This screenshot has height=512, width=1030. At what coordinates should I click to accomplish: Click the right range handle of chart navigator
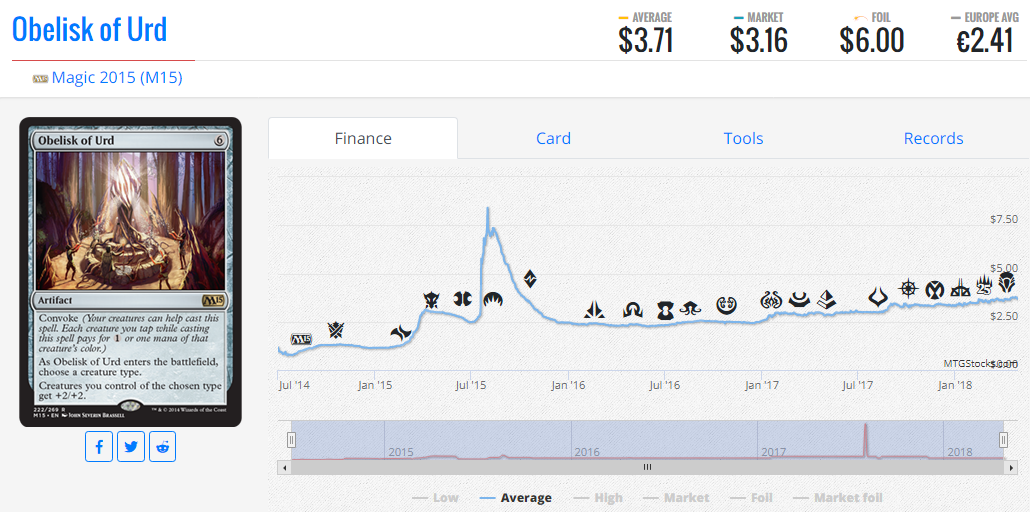tap(1004, 440)
